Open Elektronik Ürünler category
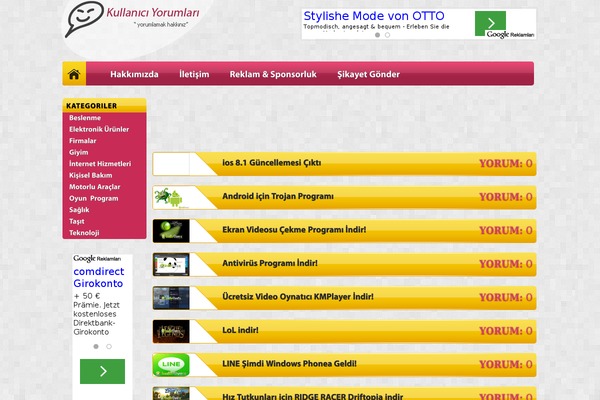Viewport: 600px width, 400px height. click(99, 129)
